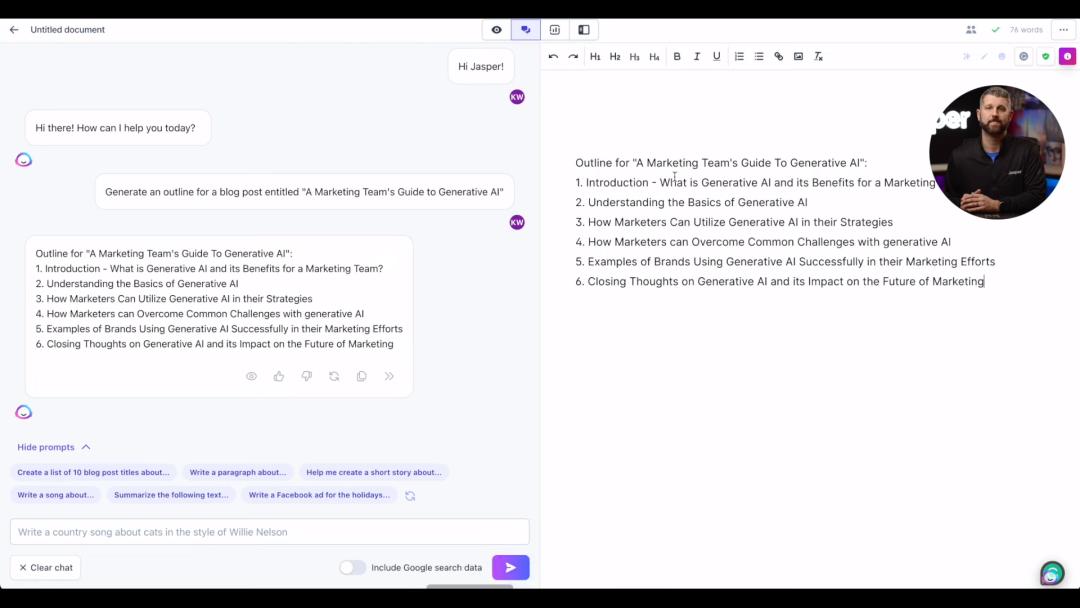Viewport: 1080px width, 608px height.
Task: Regenerate the outline response
Action: [x=334, y=376]
